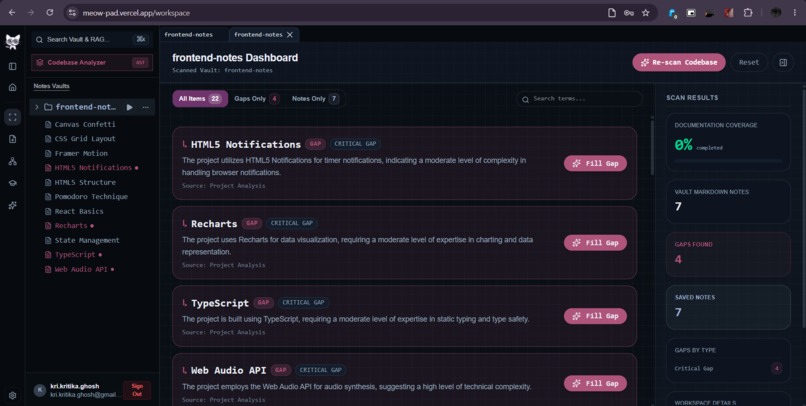
Task: Click the Saved Notes card
Action: click(x=728, y=307)
